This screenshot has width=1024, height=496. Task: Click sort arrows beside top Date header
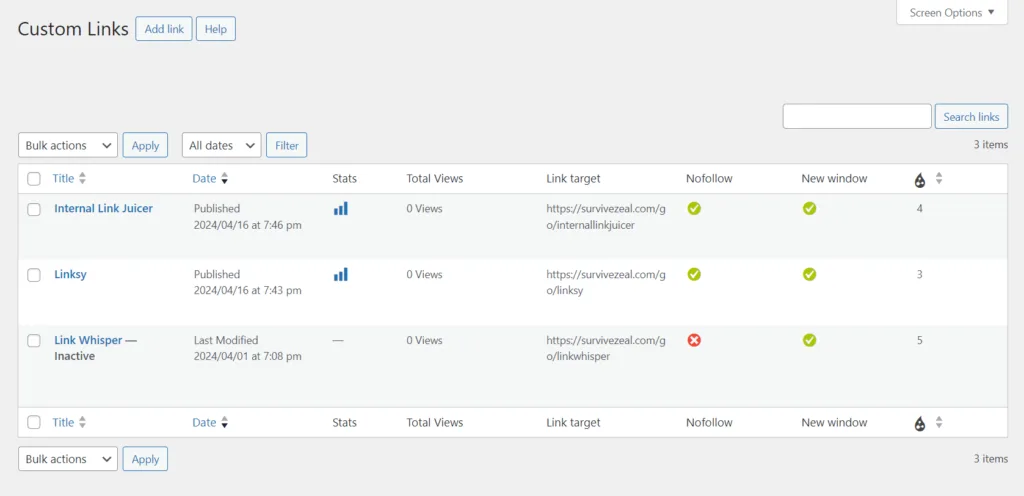225,178
